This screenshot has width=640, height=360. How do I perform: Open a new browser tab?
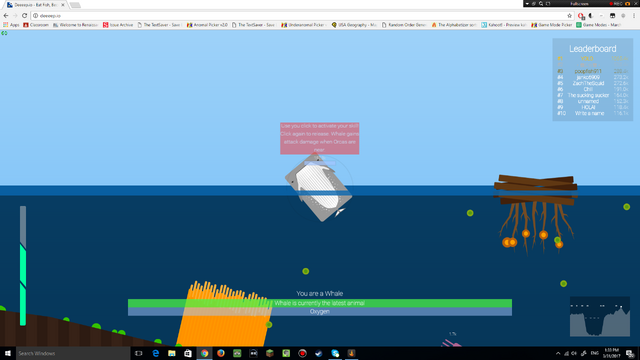(75, 5)
